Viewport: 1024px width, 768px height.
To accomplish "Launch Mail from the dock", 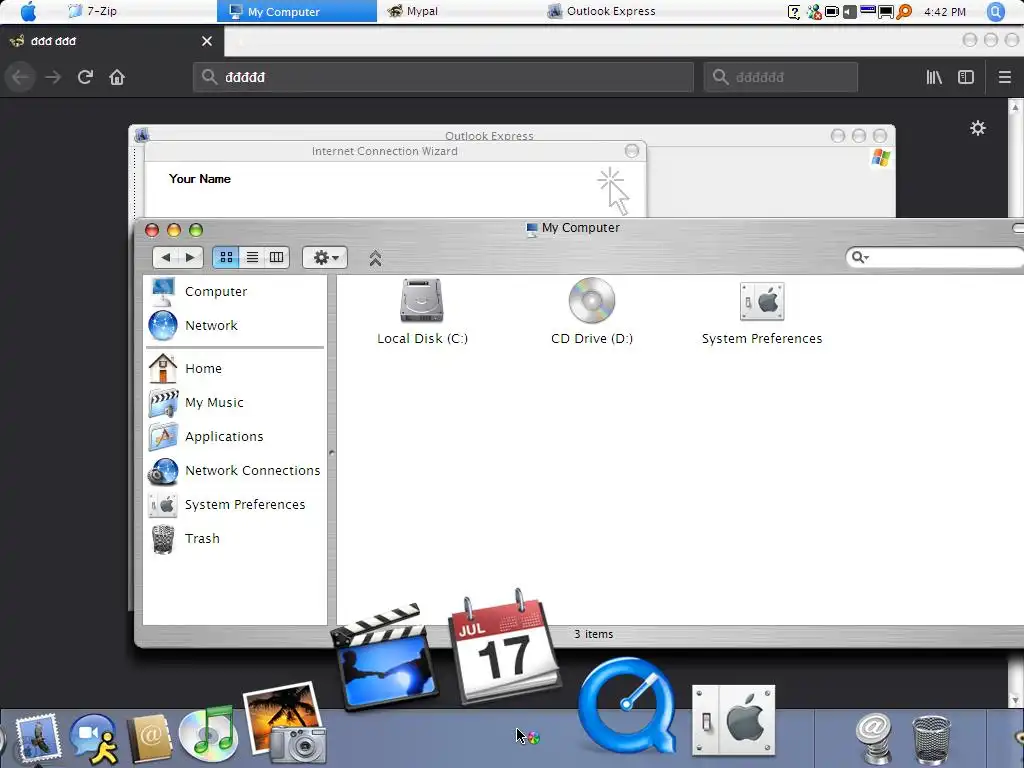I will [x=38, y=738].
